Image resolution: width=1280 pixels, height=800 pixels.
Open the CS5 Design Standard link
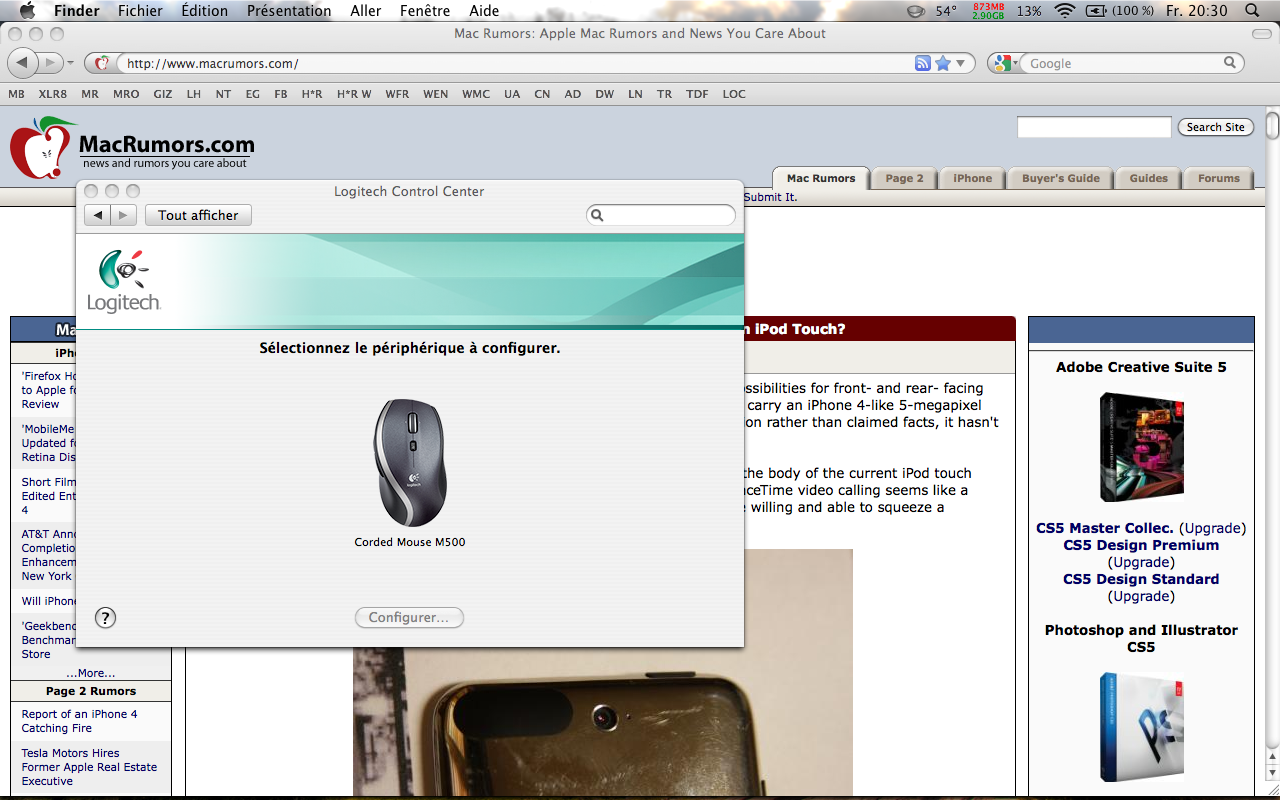1141,579
